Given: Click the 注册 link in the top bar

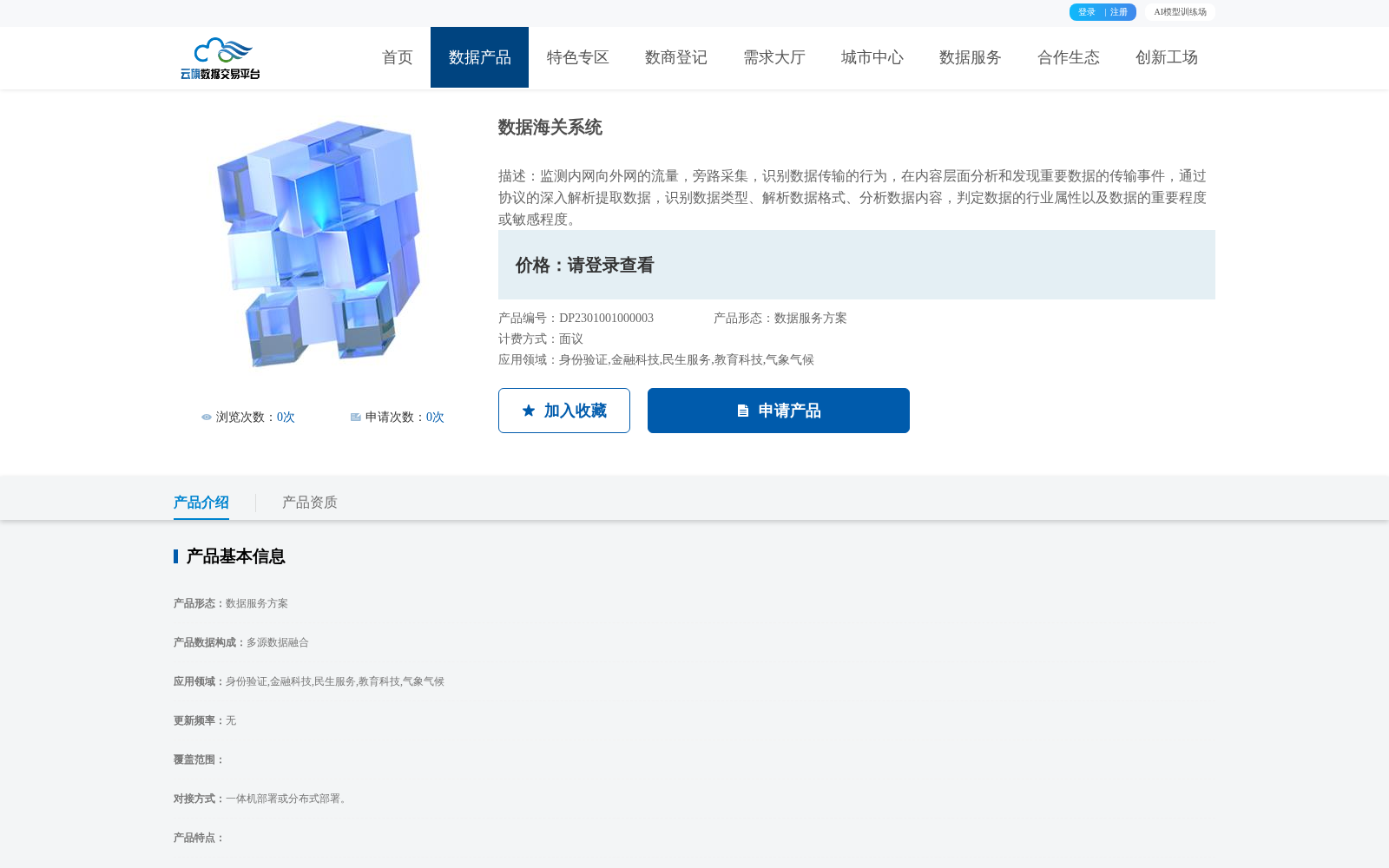Looking at the screenshot, I should pos(1119,12).
